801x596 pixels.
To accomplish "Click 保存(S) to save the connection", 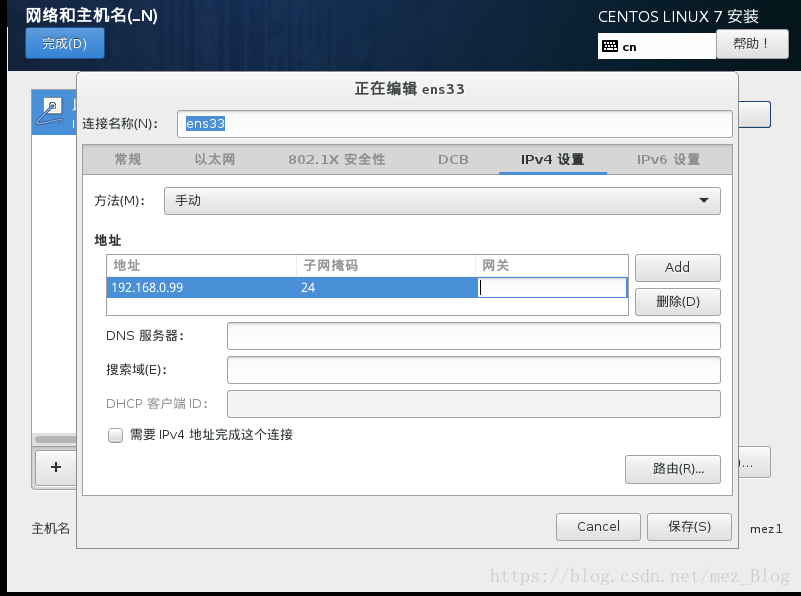I will 689,527.
